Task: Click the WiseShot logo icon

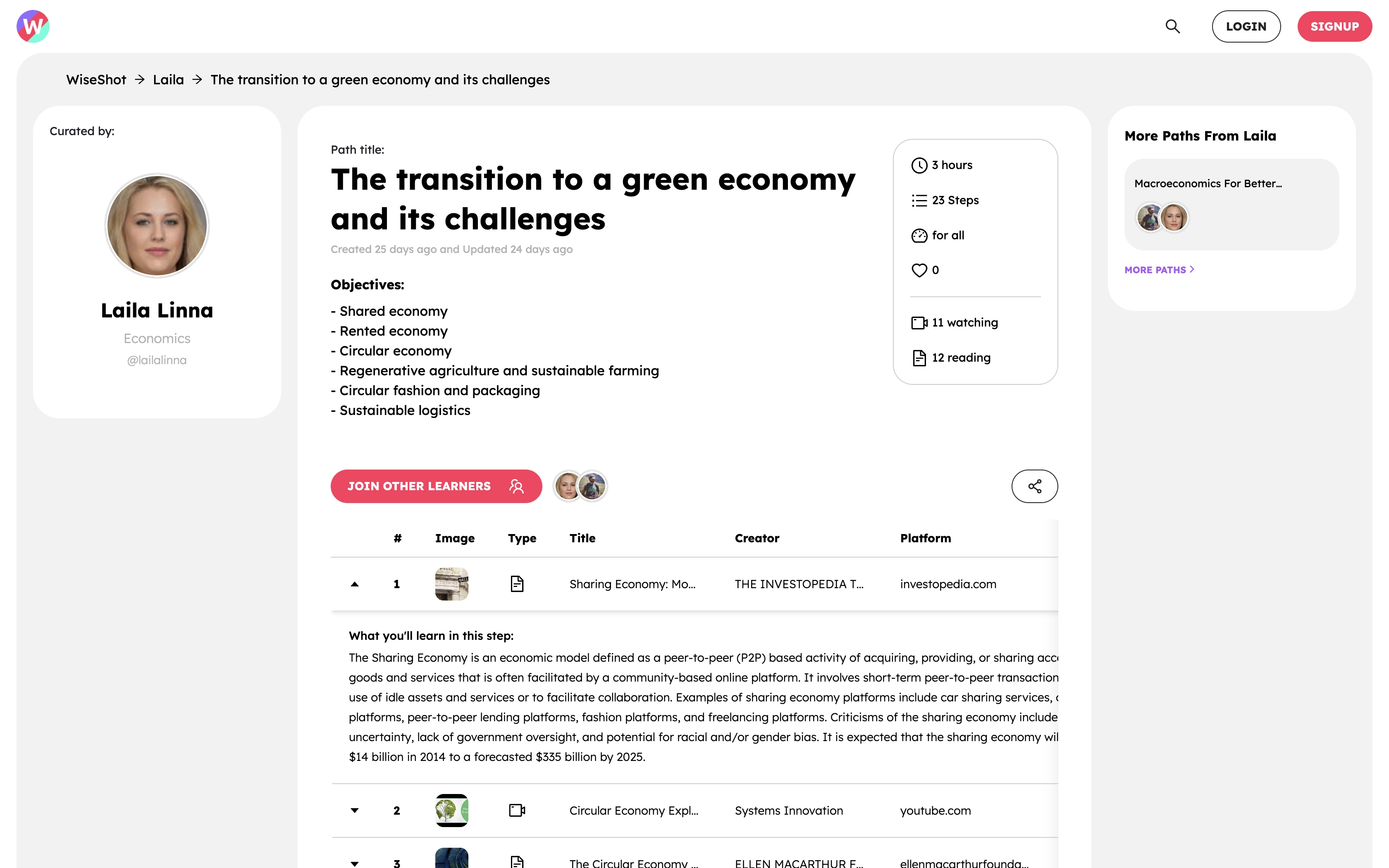Action: click(x=33, y=26)
